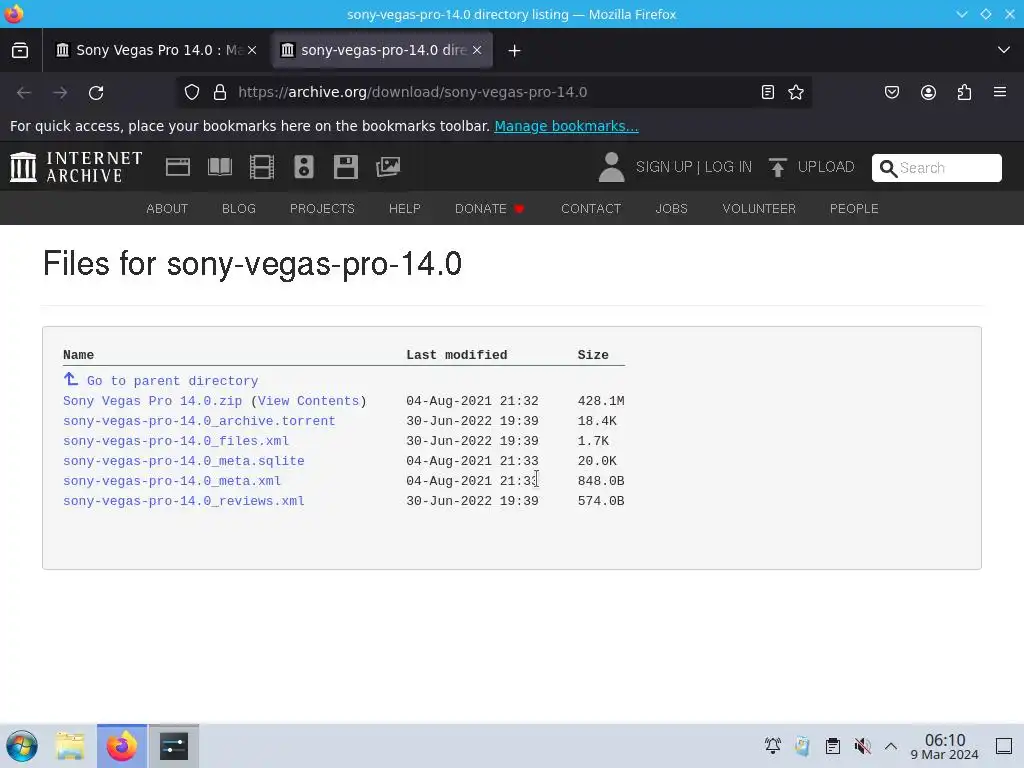1024x768 pixels.
Task: Click View Contents of the zip
Action: point(308,401)
